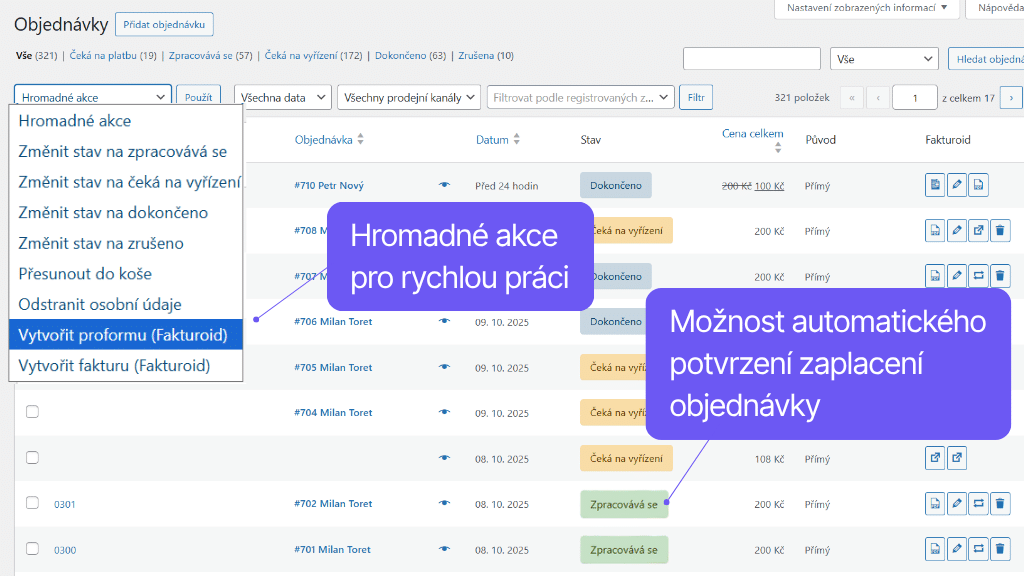Click the pencil edit icon for order #710
Image resolution: width=1024 pixels, height=576 pixels.
point(957,185)
